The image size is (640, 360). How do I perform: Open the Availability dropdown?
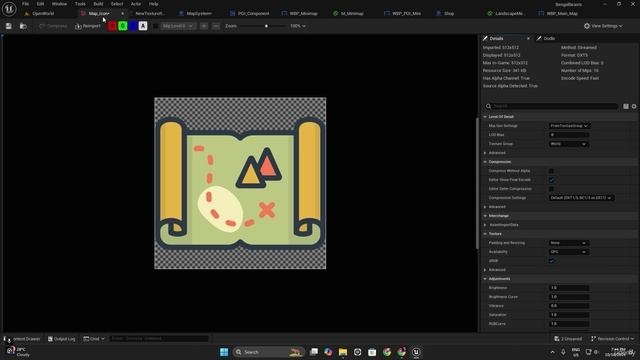click(x=569, y=251)
